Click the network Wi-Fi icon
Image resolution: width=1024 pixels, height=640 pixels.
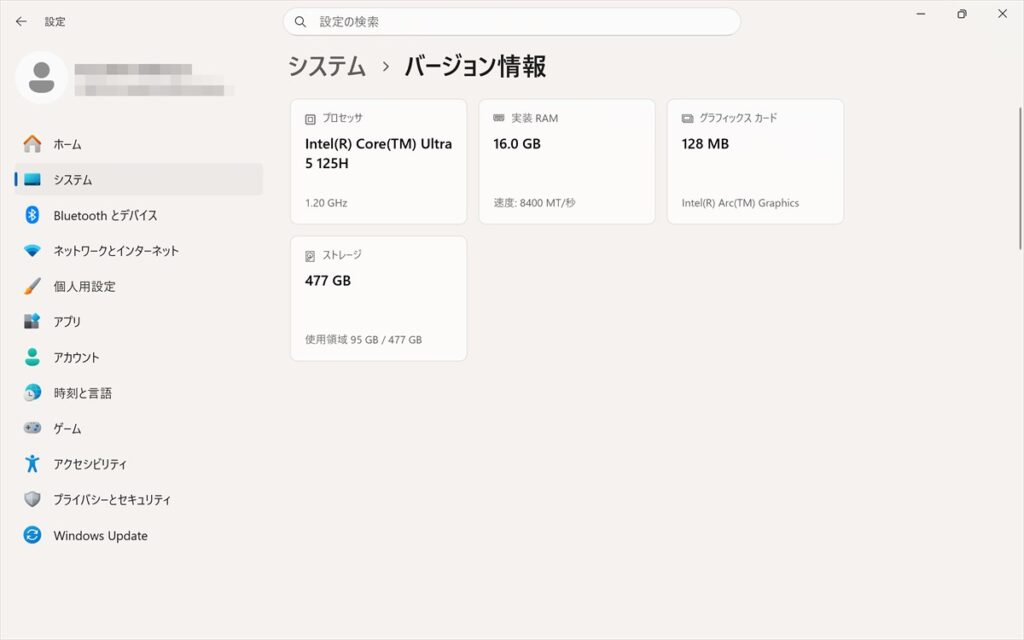pyautogui.click(x=32, y=250)
